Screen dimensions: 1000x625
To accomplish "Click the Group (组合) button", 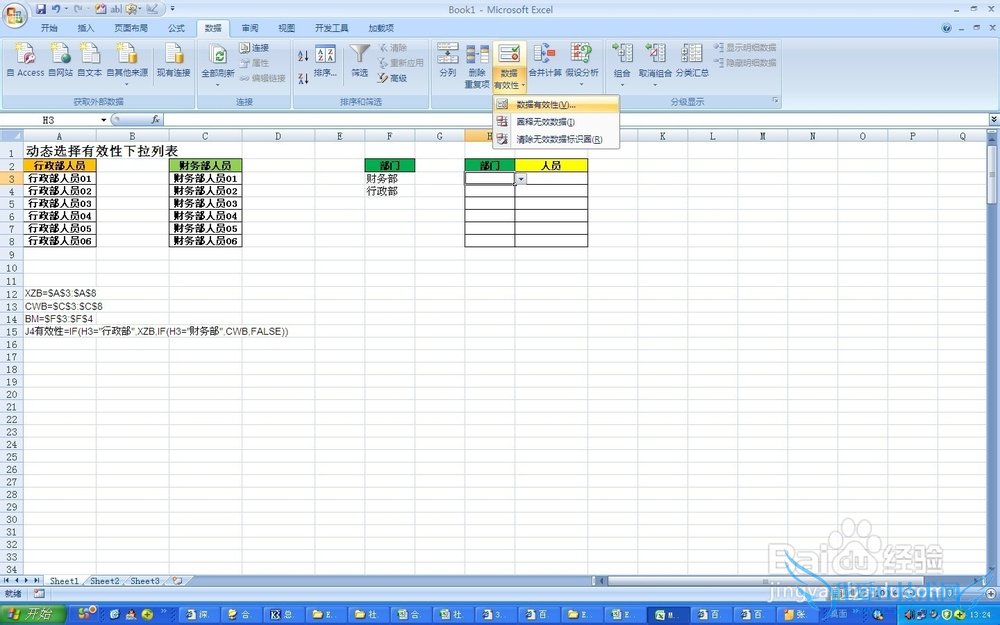I will click(622, 64).
